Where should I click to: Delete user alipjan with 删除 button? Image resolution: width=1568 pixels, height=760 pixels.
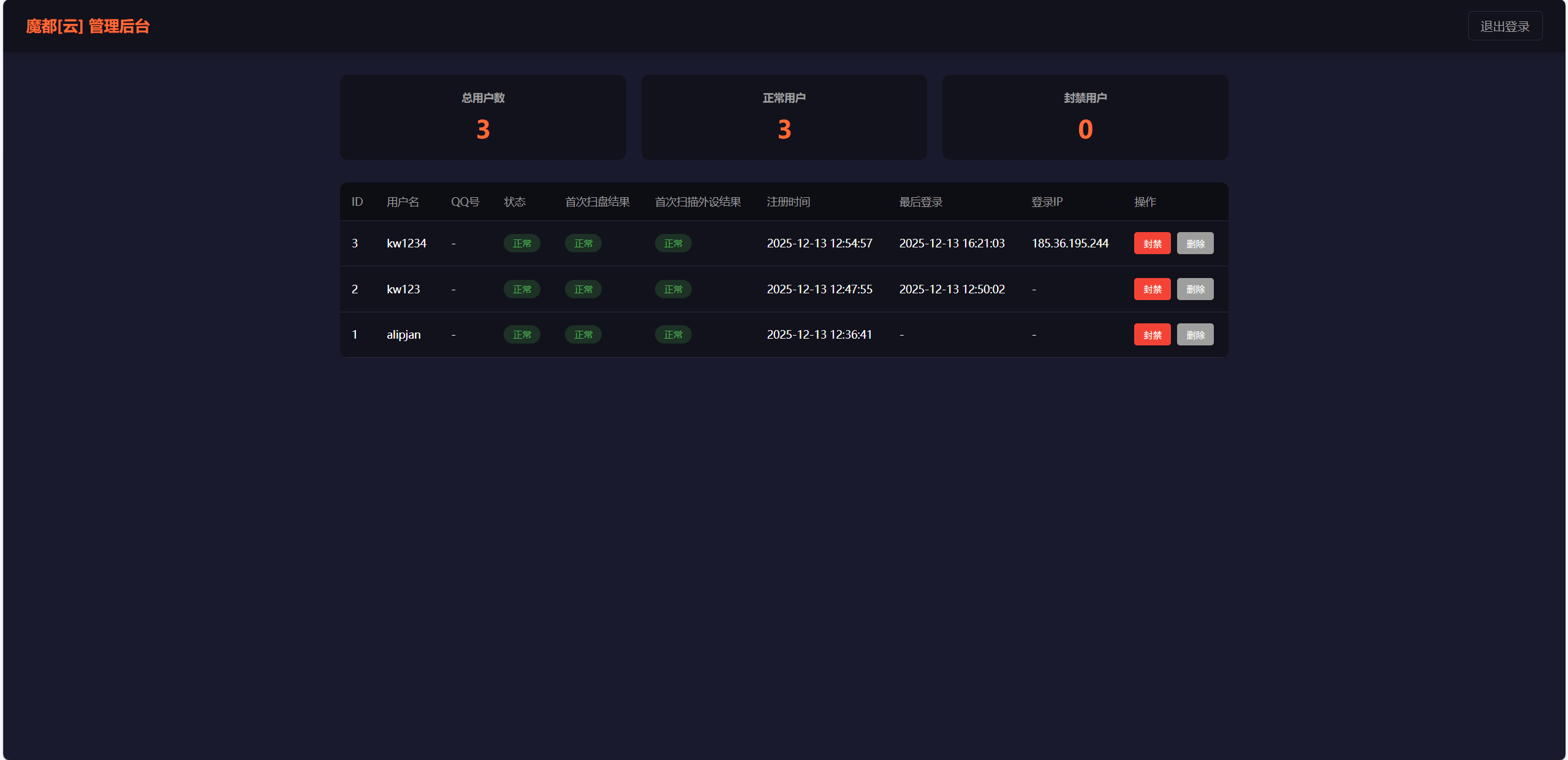[1194, 335]
